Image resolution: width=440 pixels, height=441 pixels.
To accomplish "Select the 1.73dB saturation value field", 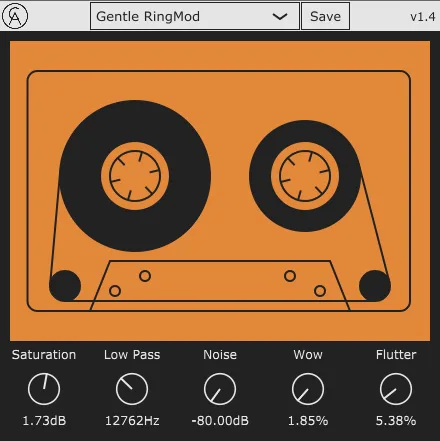I will (44, 421).
